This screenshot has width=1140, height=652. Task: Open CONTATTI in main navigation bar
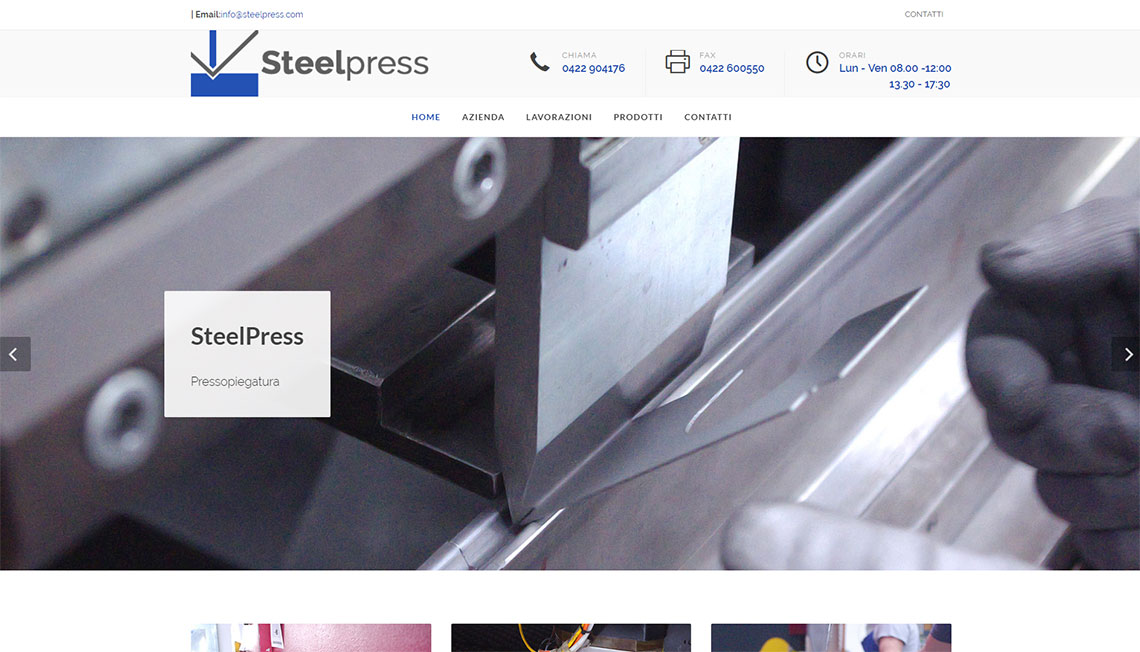[708, 117]
